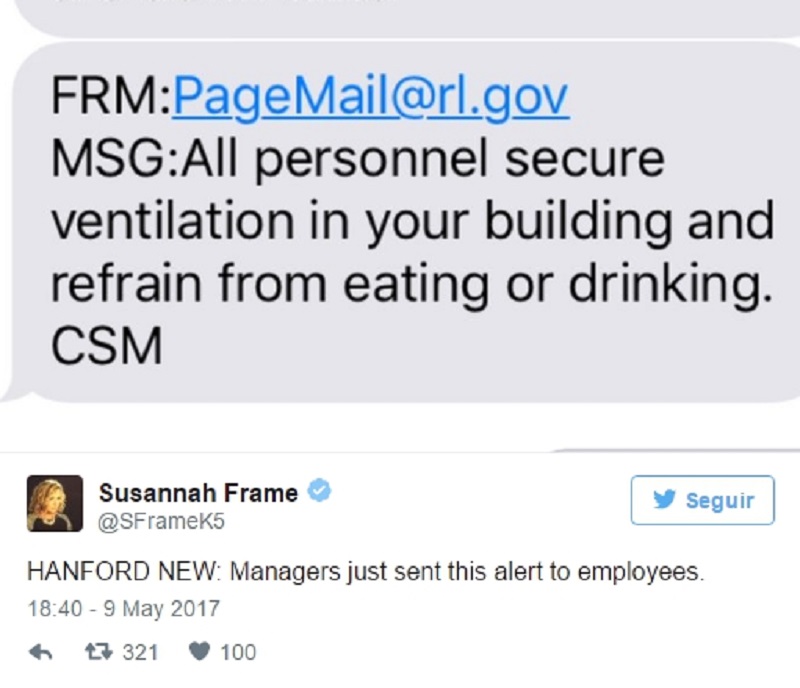Open the Susannah Frame display name
Screen dimensions: 800x688
[x=198, y=492]
